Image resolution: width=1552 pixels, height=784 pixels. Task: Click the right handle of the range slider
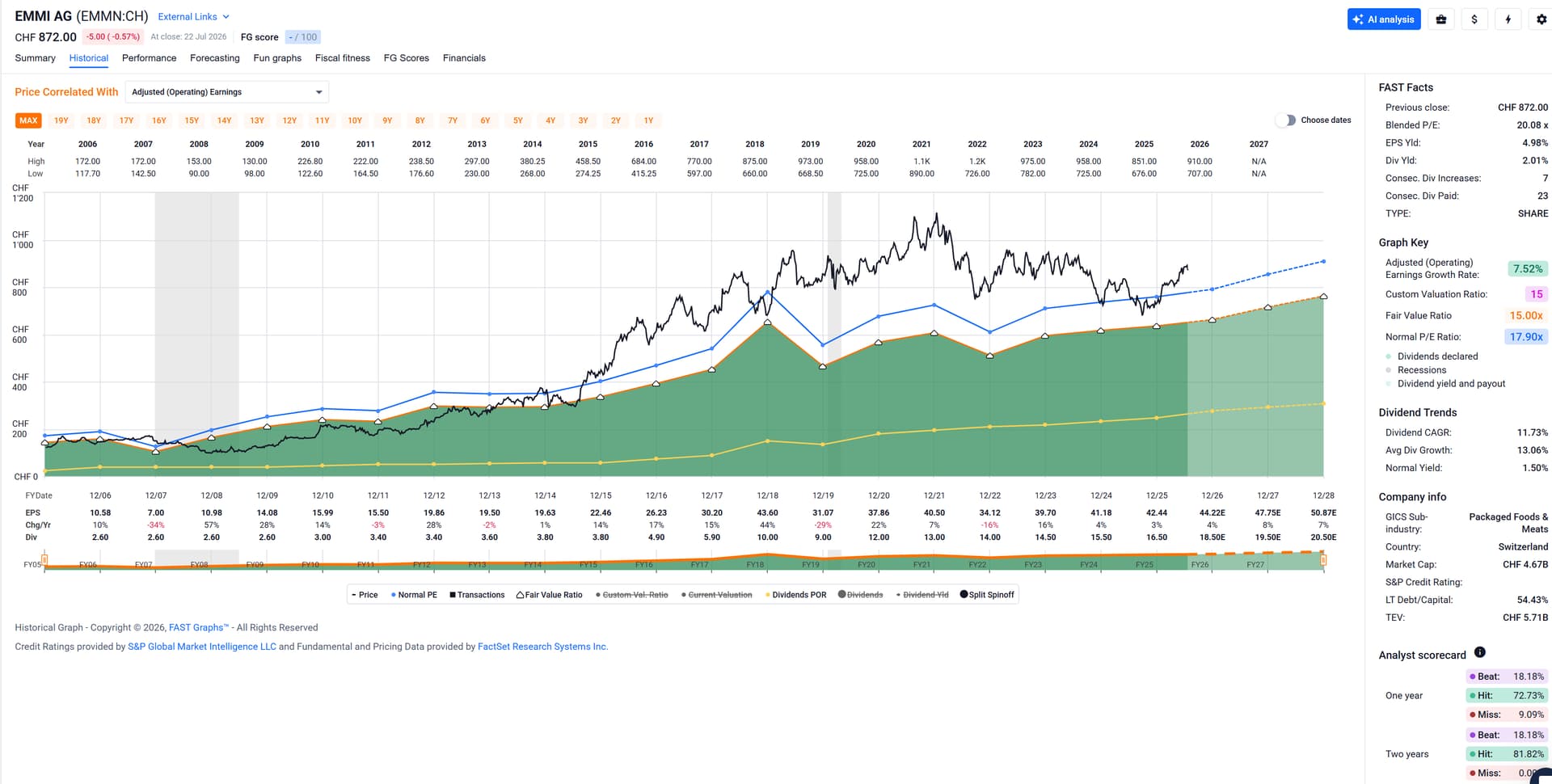click(1323, 559)
